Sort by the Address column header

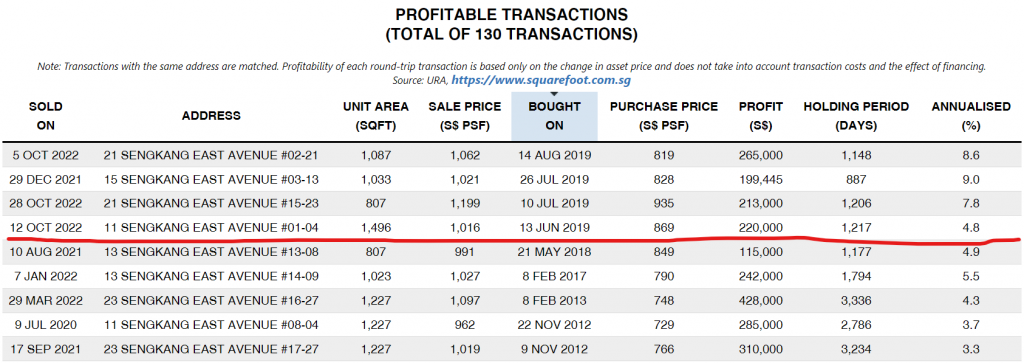tap(211, 116)
